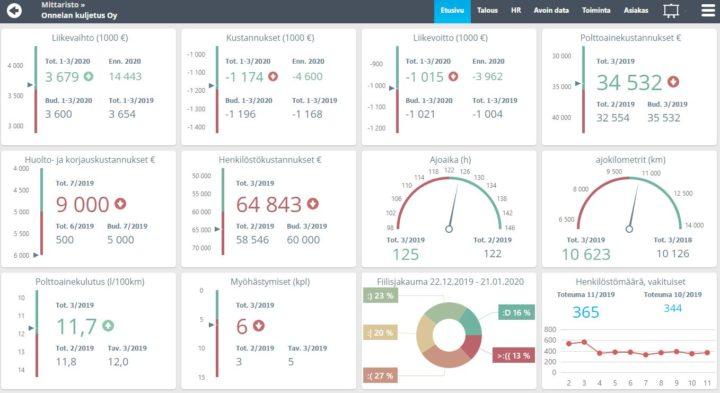Click the Ajoaika (h) gauge title
This screenshot has width=720, height=393.
click(450, 160)
